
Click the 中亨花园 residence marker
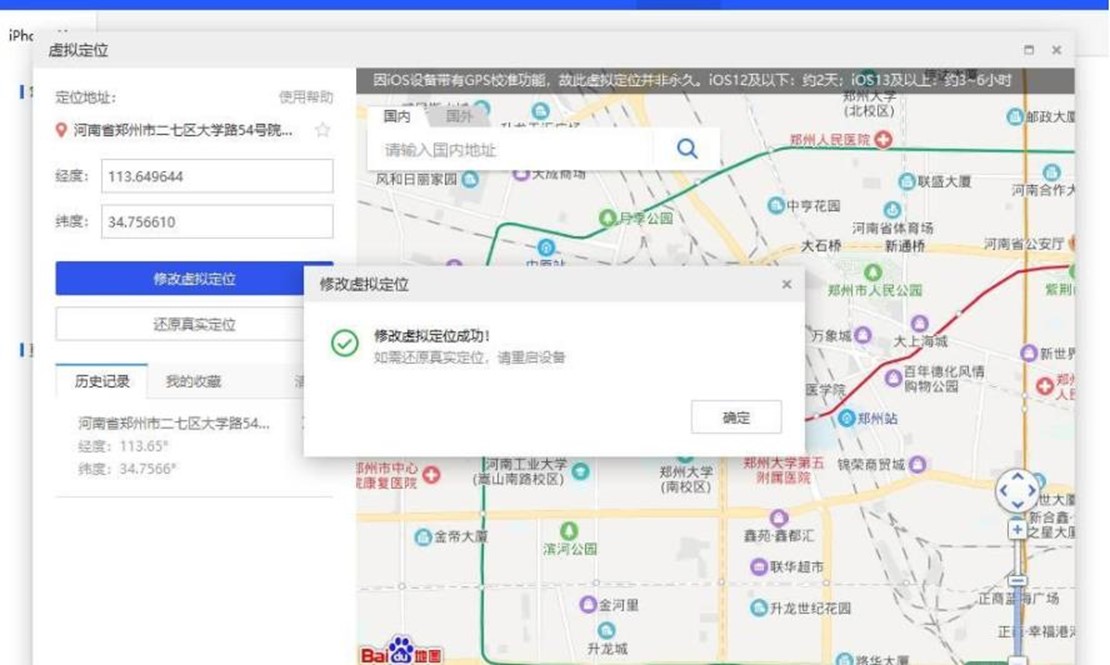click(x=776, y=205)
